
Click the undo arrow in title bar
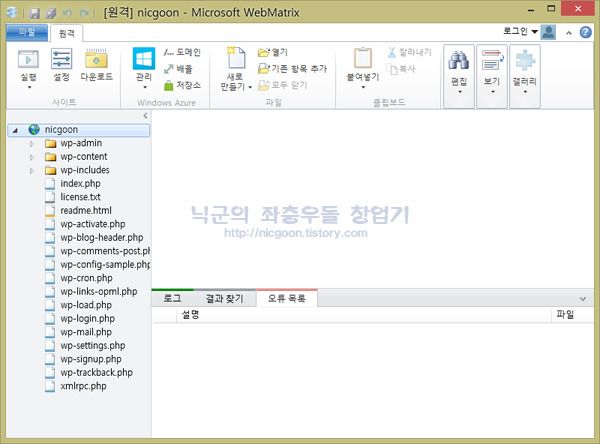pos(68,13)
